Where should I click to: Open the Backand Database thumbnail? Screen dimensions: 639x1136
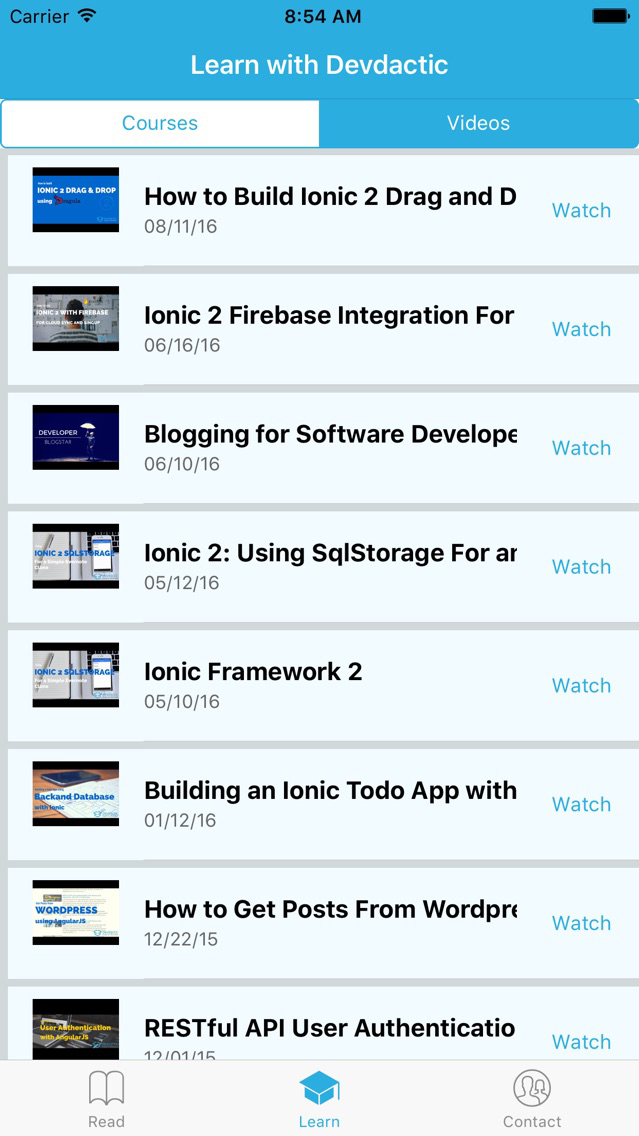75,794
